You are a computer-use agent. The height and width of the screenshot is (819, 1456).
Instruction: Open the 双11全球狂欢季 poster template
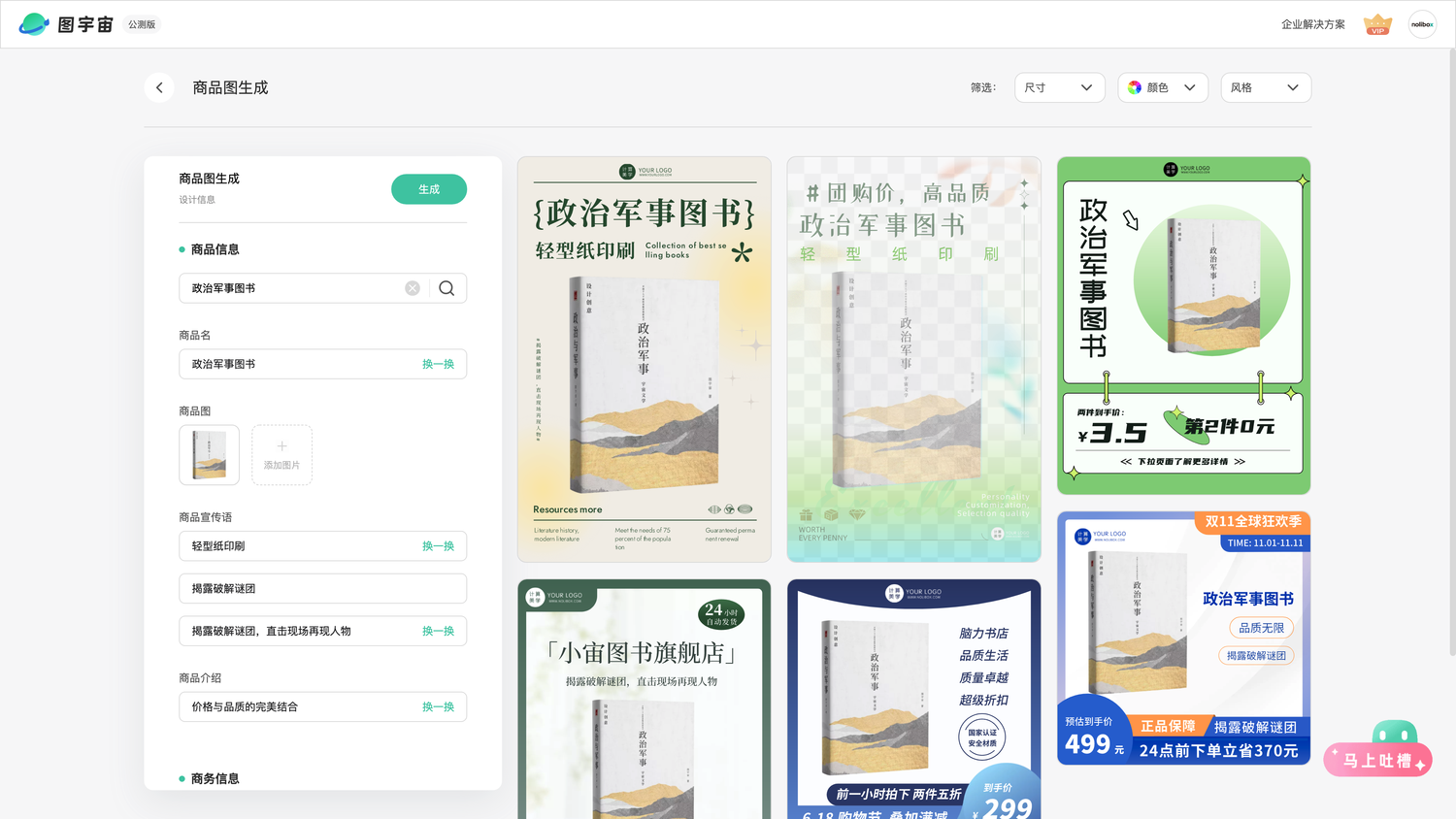1183,638
